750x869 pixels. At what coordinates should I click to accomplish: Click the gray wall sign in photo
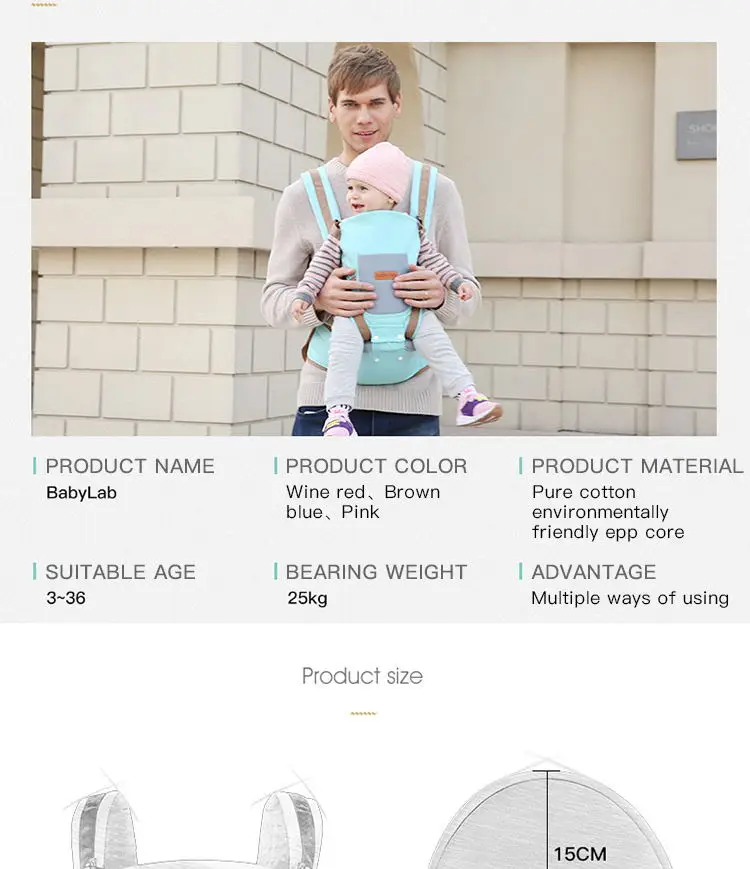(x=696, y=135)
